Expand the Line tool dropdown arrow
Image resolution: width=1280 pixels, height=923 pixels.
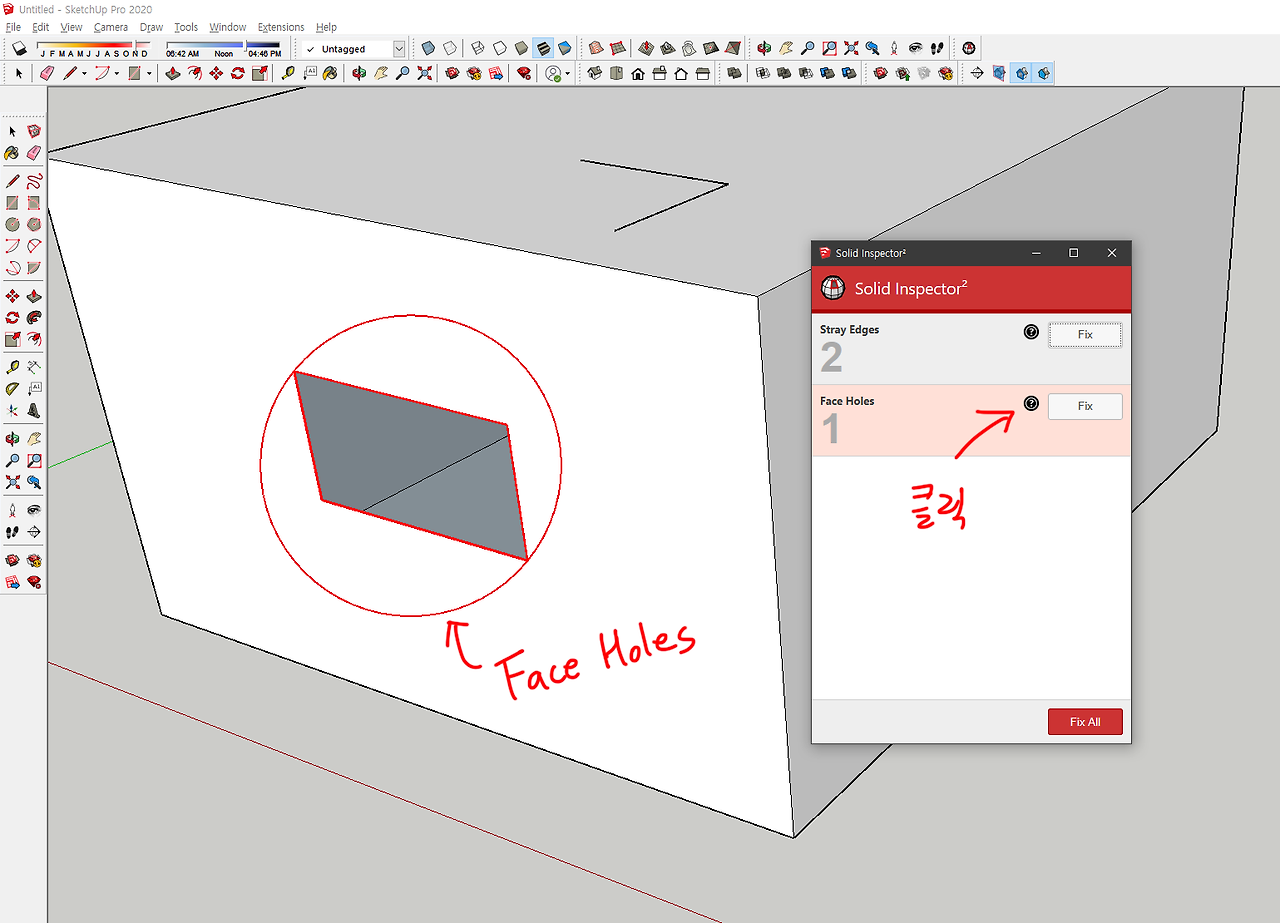[x=84, y=73]
